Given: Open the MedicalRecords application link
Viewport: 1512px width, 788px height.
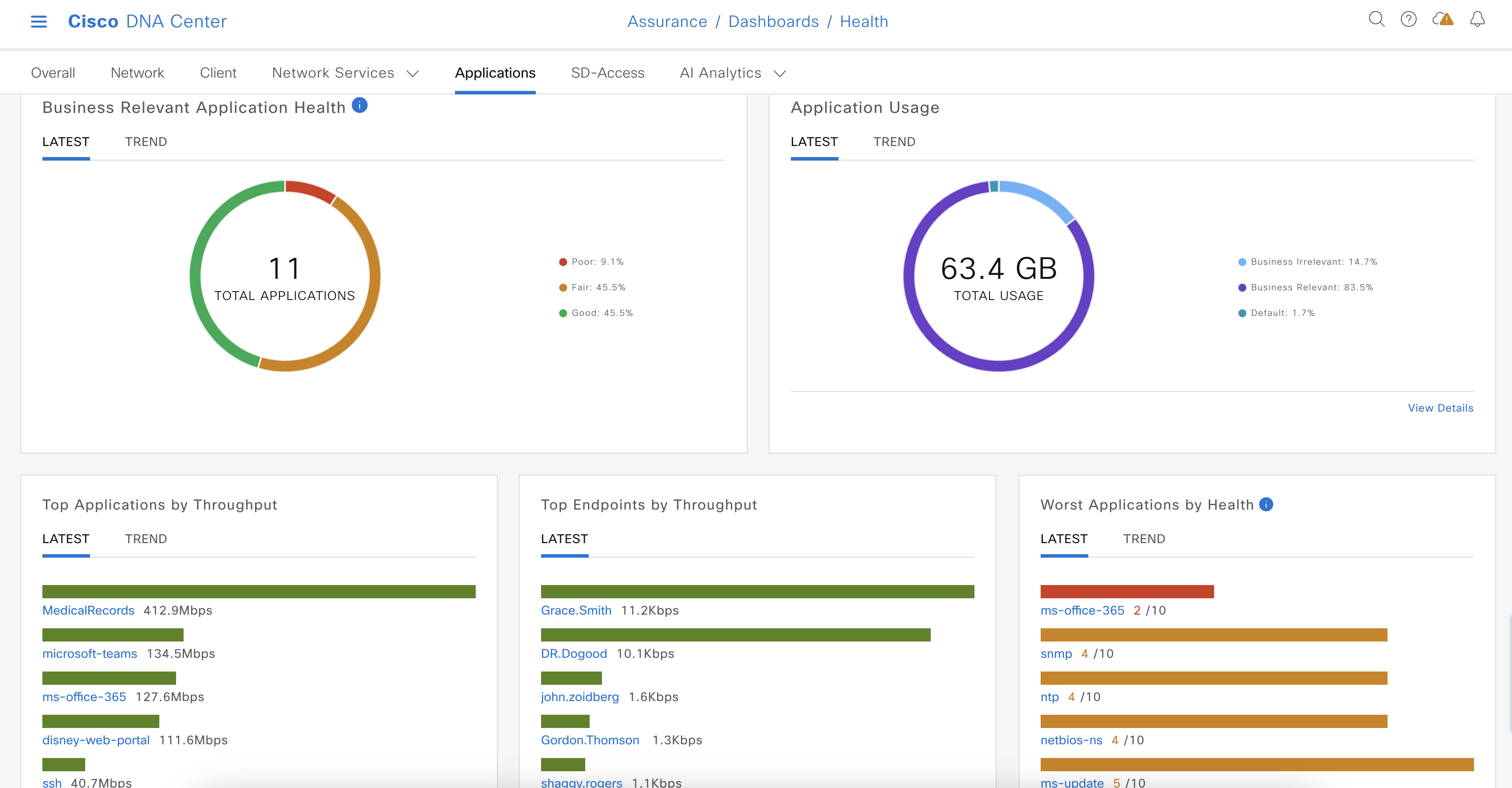Looking at the screenshot, I should pyautogui.click(x=88, y=610).
